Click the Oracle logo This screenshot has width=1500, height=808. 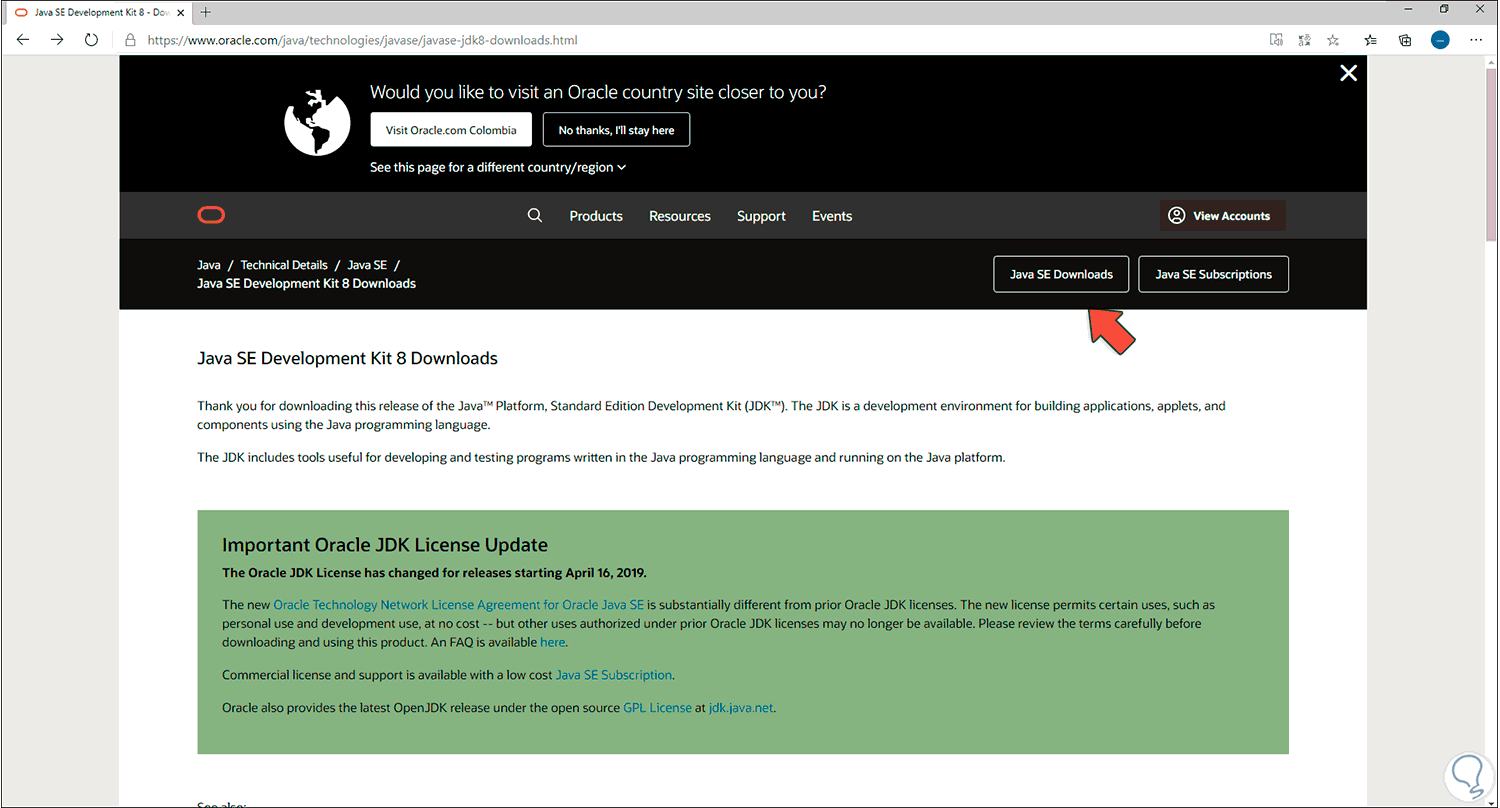[x=211, y=215]
